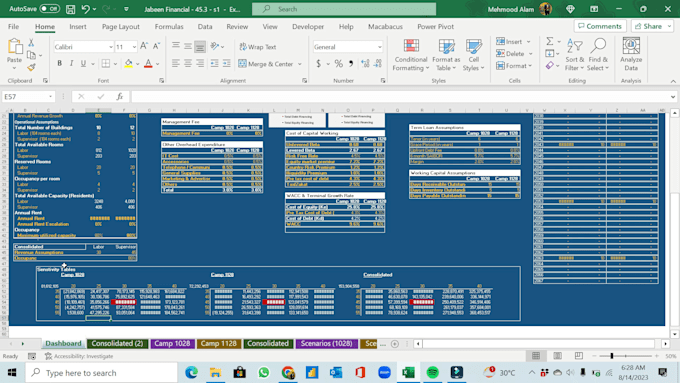The image size is (680, 383).
Task: Apply the red font color
Action: pos(148,64)
